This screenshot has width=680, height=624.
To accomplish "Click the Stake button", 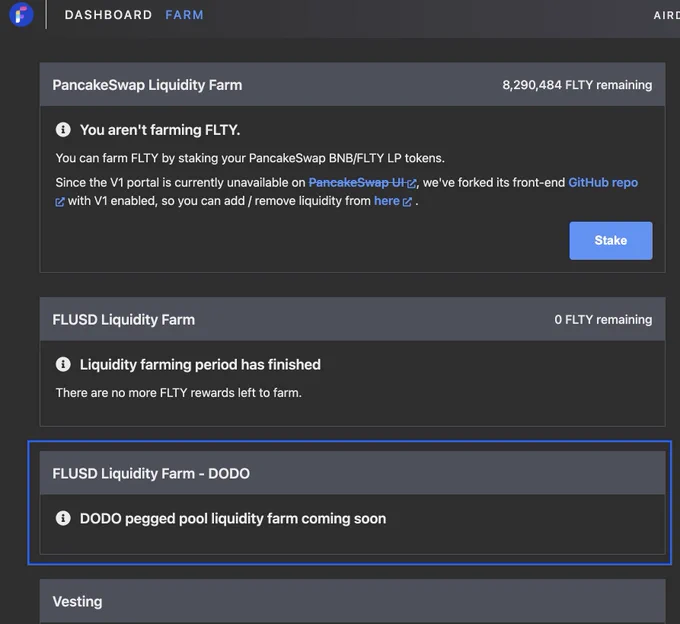I will [611, 241].
